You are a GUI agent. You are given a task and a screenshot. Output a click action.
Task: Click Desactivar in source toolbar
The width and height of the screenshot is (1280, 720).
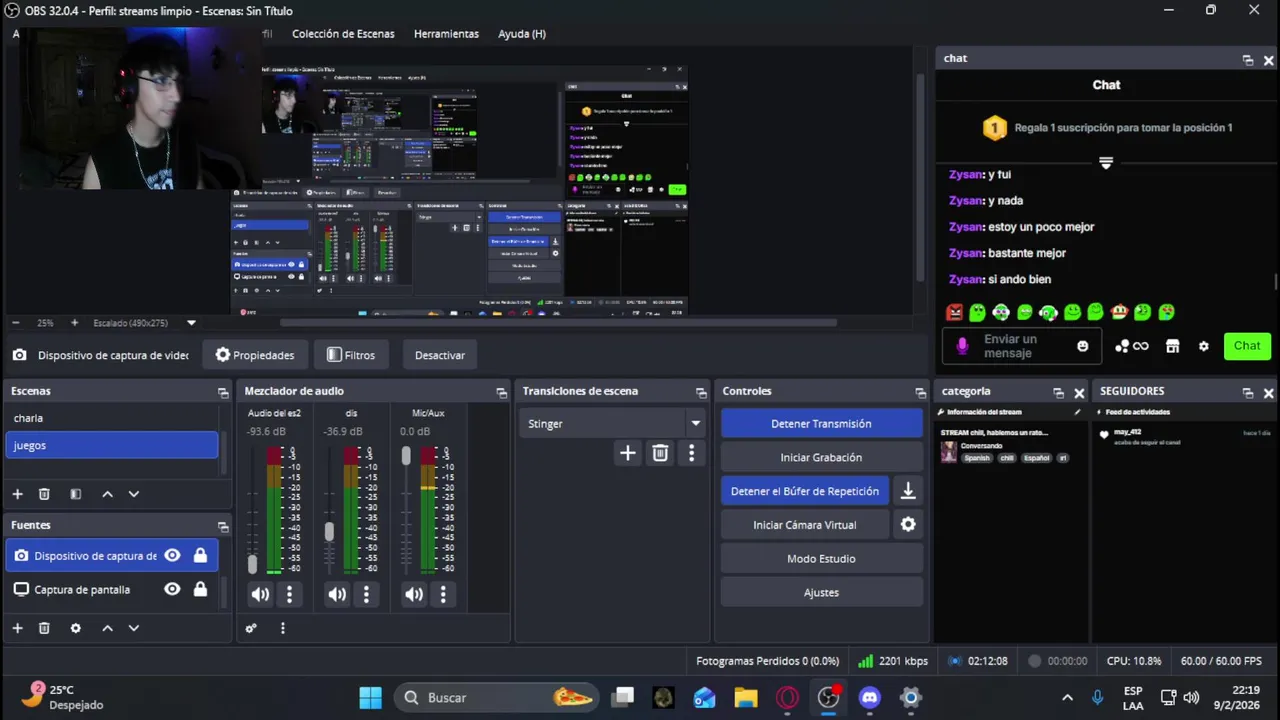(x=440, y=355)
